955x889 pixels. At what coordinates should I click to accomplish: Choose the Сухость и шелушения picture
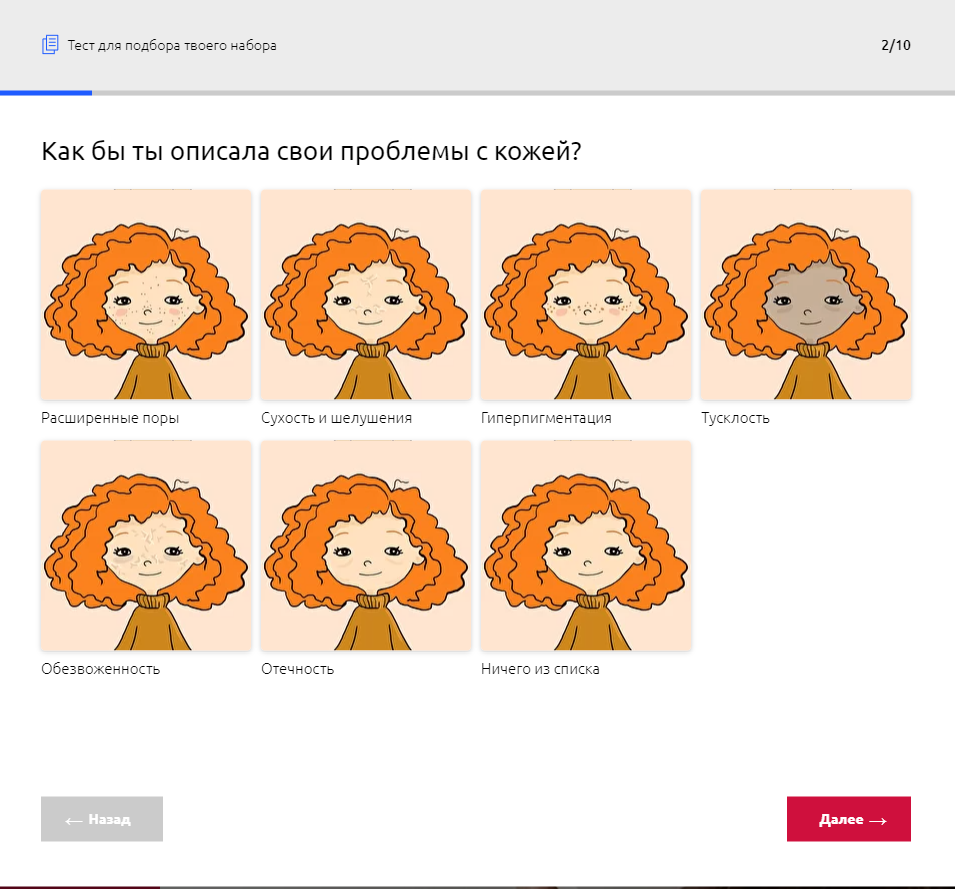[x=366, y=295]
